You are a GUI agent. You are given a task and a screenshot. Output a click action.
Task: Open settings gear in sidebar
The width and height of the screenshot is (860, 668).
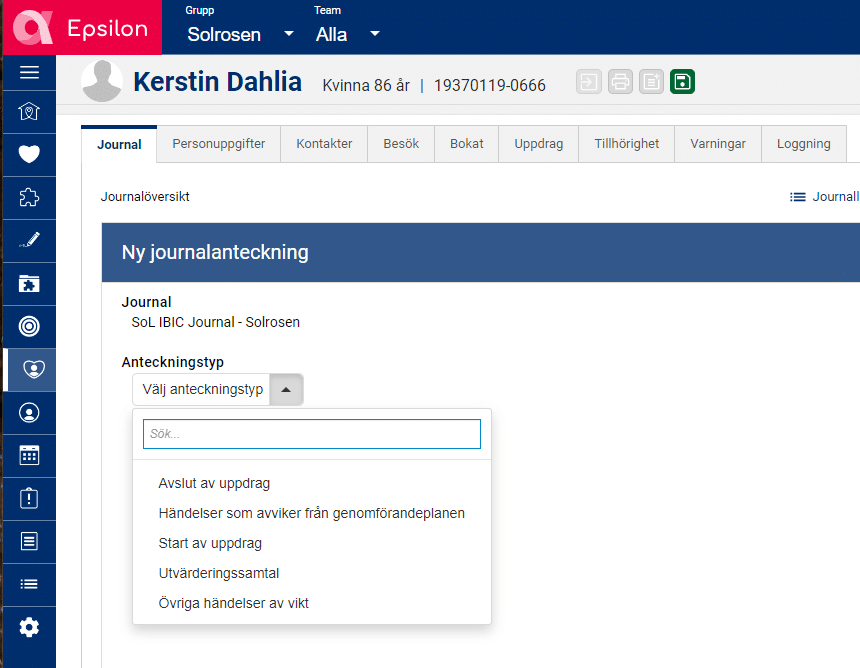(29, 627)
